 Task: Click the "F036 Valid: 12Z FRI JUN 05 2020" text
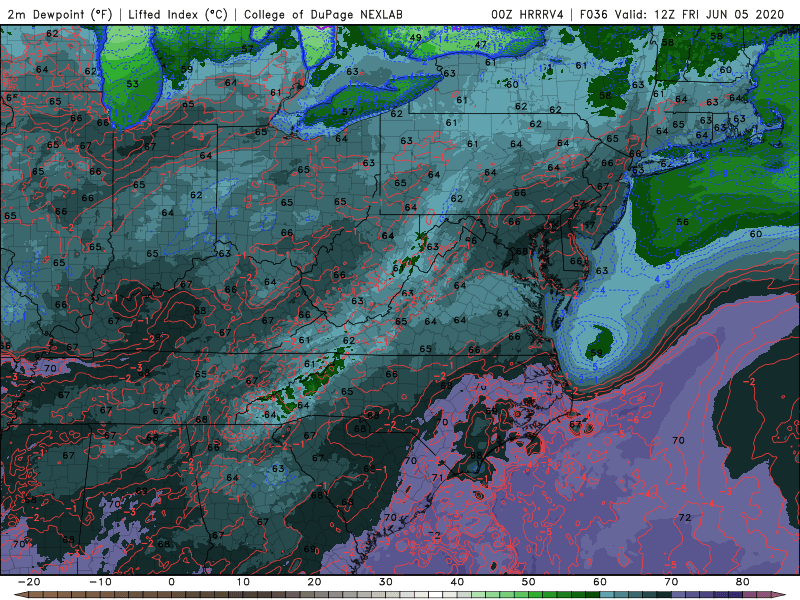pos(682,15)
